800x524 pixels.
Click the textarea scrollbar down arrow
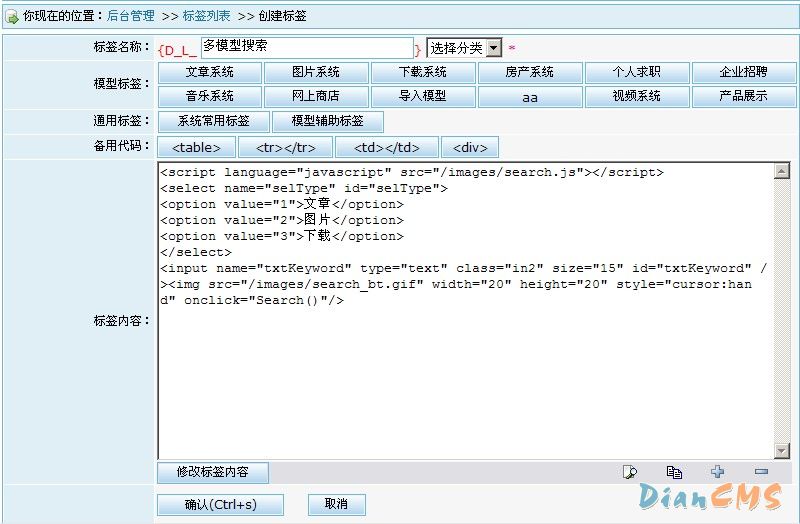click(x=782, y=451)
